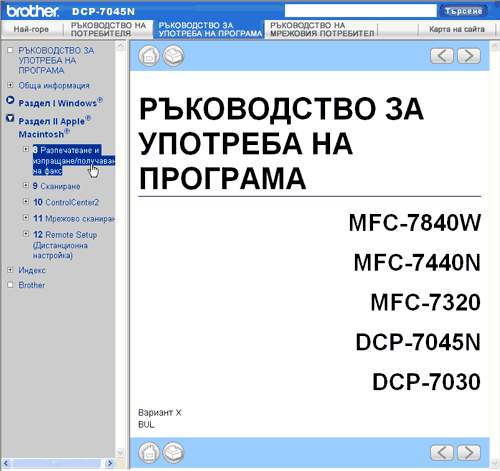Image resolution: width=500 pixels, height=471 pixels.
Task: Click the DCP-7045N header title
Action: pyautogui.click(x=103, y=12)
